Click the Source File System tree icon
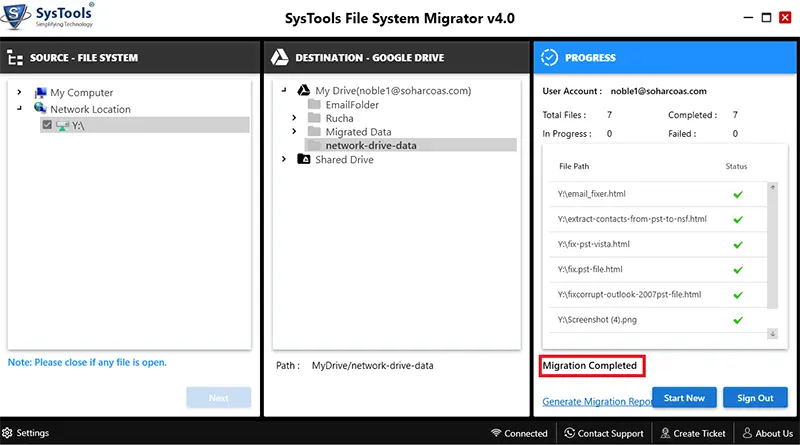This screenshot has width=800, height=445. [x=15, y=58]
